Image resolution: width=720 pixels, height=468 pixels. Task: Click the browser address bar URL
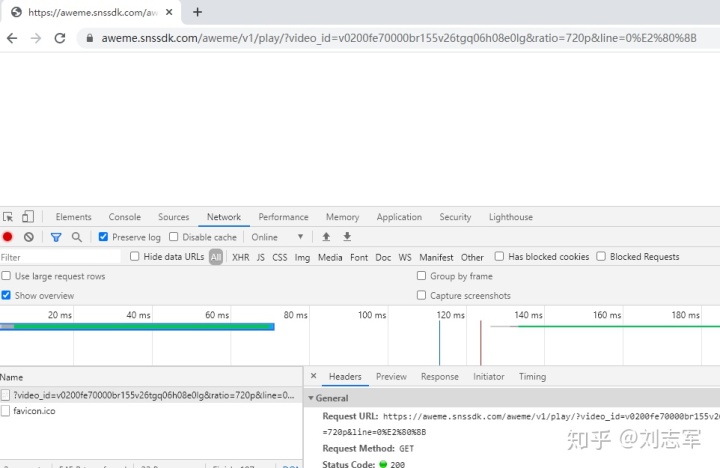pyautogui.click(x=399, y=38)
